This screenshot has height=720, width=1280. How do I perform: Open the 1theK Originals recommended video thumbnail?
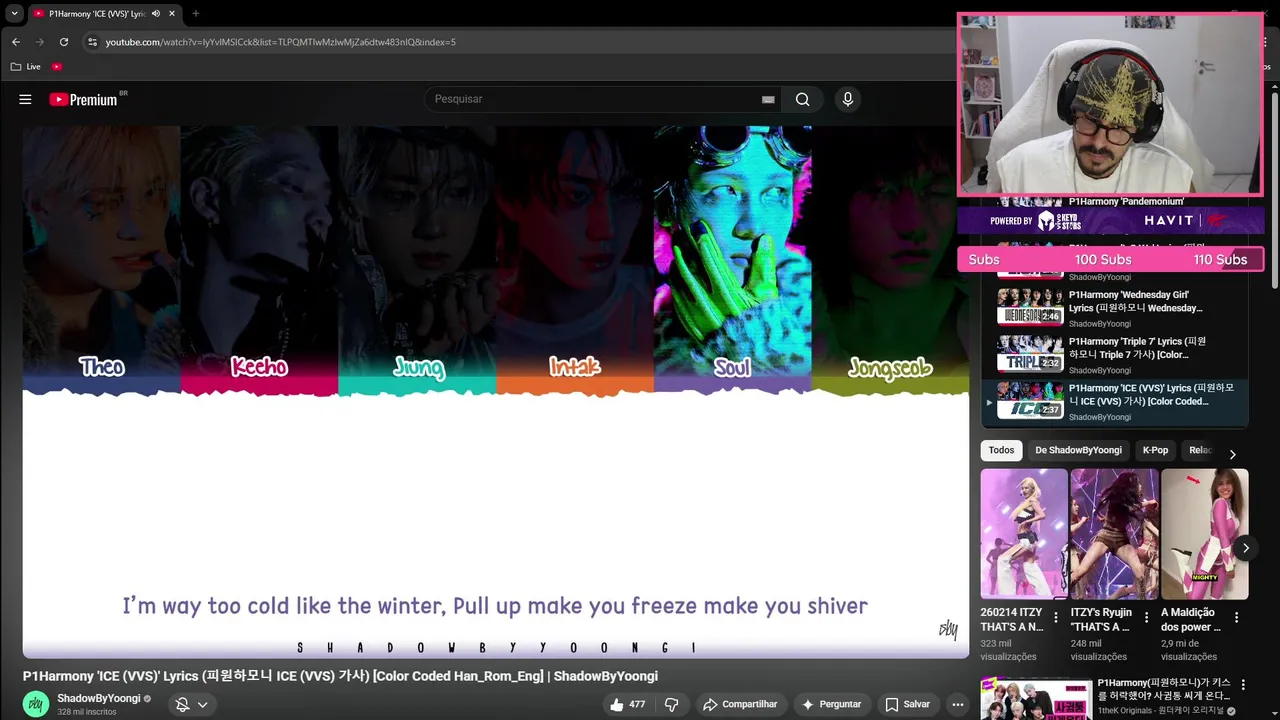click(1036, 699)
